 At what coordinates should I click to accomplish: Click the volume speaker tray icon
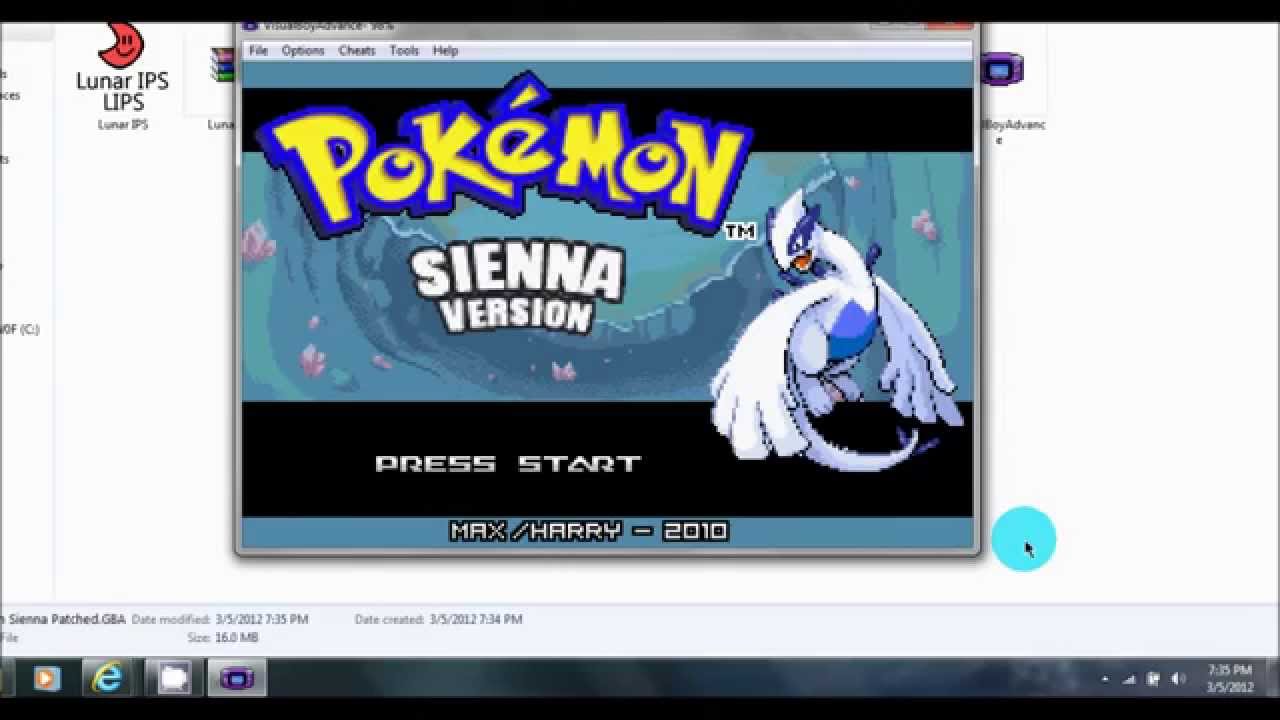[1178, 679]
